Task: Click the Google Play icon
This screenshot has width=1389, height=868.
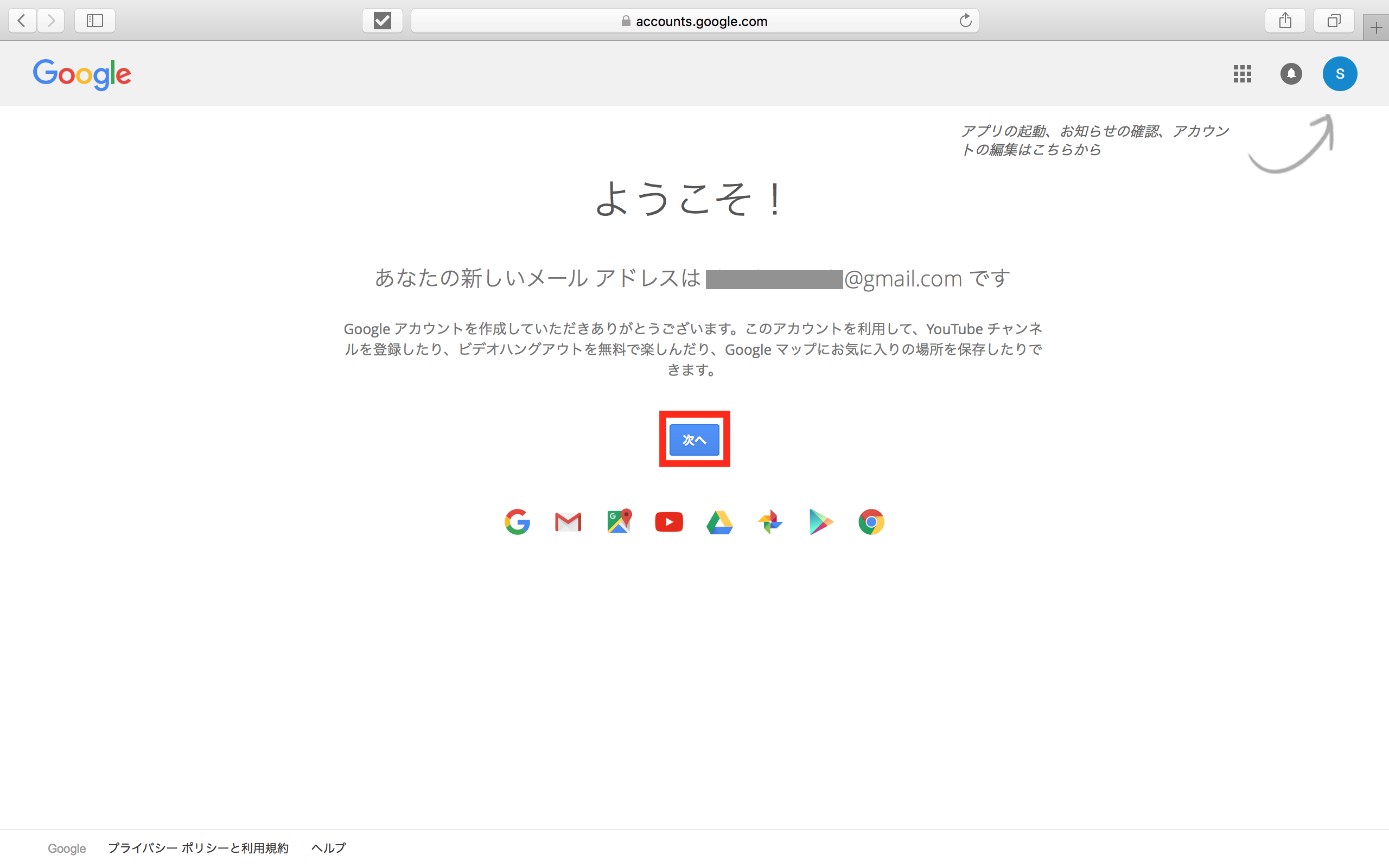Action: point(820,522)
